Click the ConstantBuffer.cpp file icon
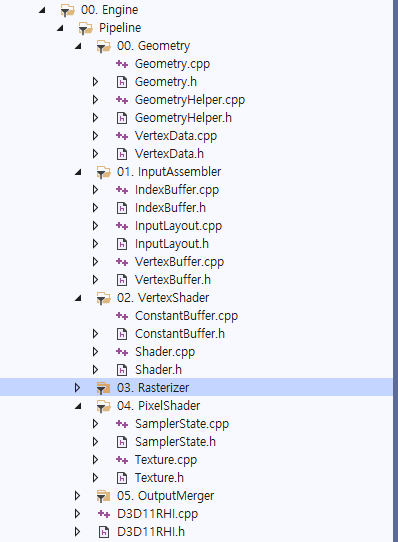This screenshot has height=542, width=398. [x=122, y=316]
